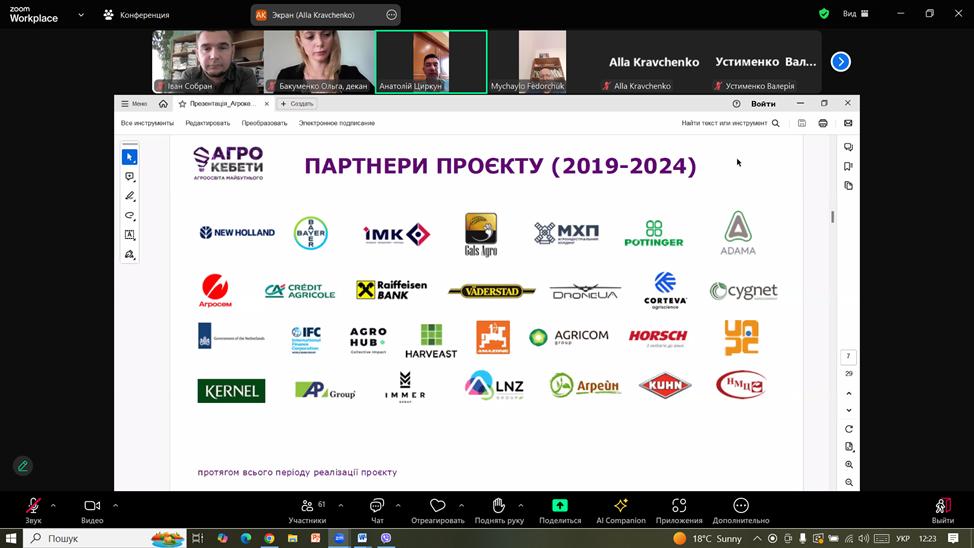Screen dimensions: 974x548
Task: Turn on camera with the Видео button
Action: tap(92, 511)
